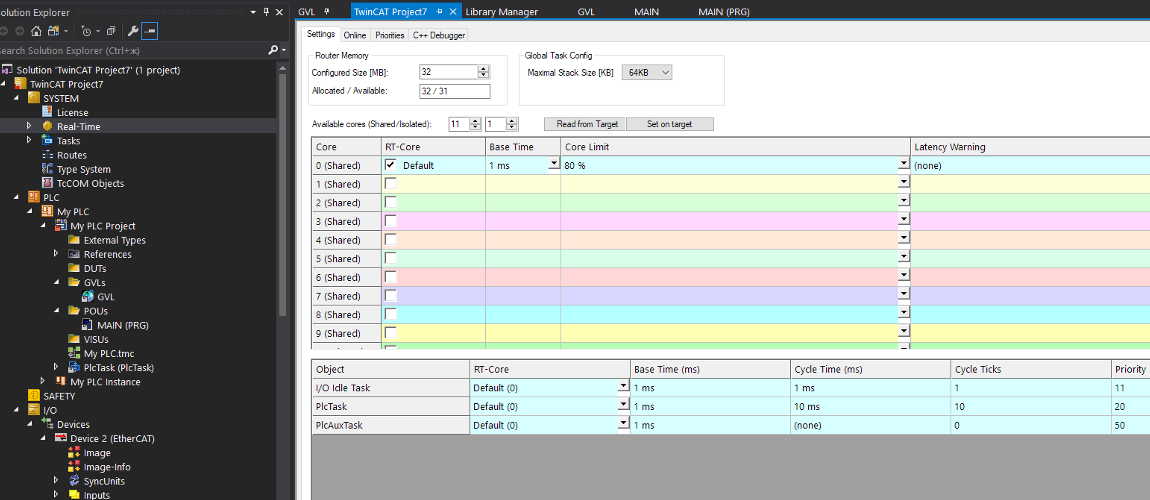Collapse all items in Solution Explorer
1150x500 pixels.
click(111, 31)
